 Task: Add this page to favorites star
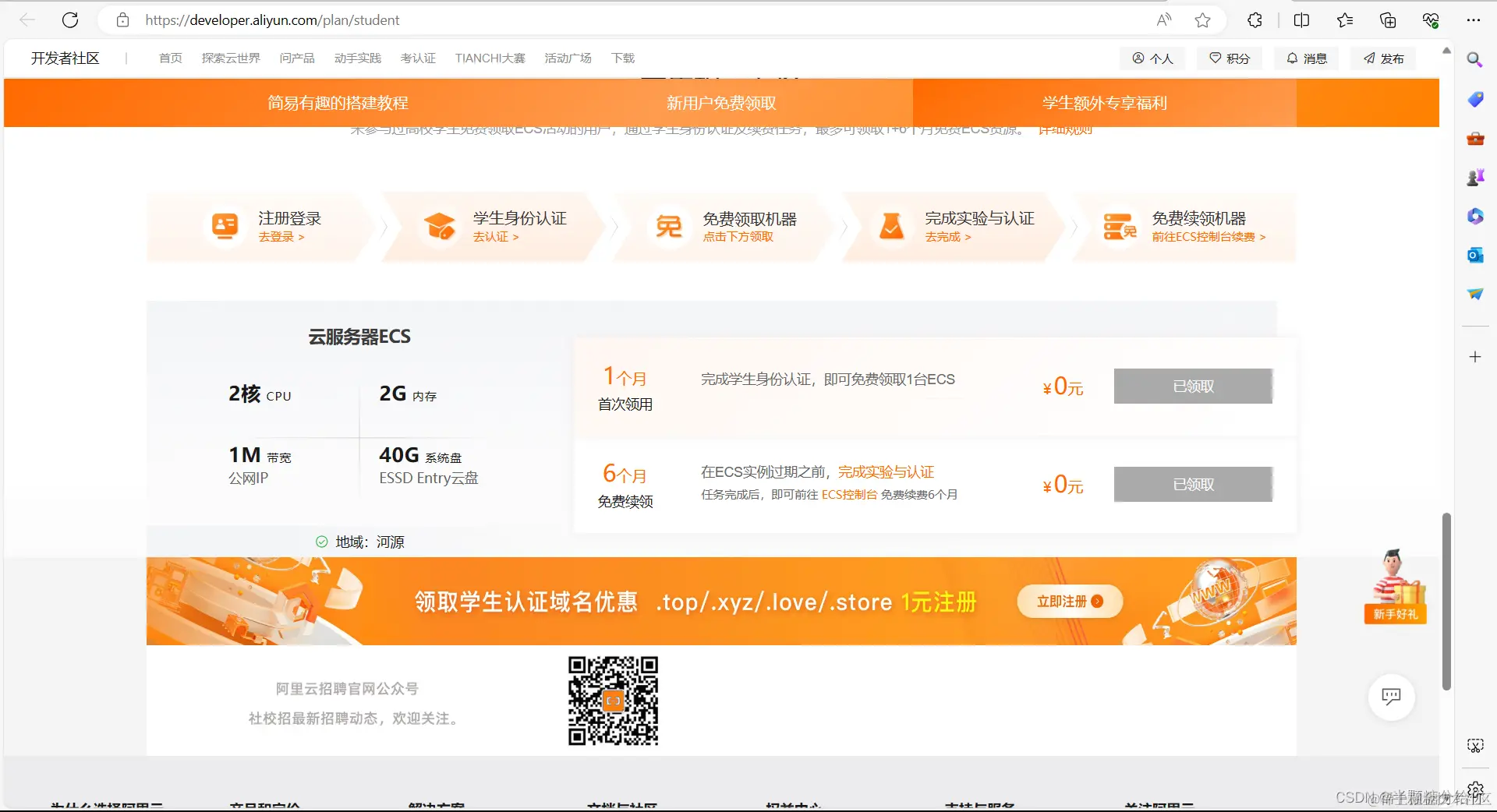click(x=1203, y=20)
